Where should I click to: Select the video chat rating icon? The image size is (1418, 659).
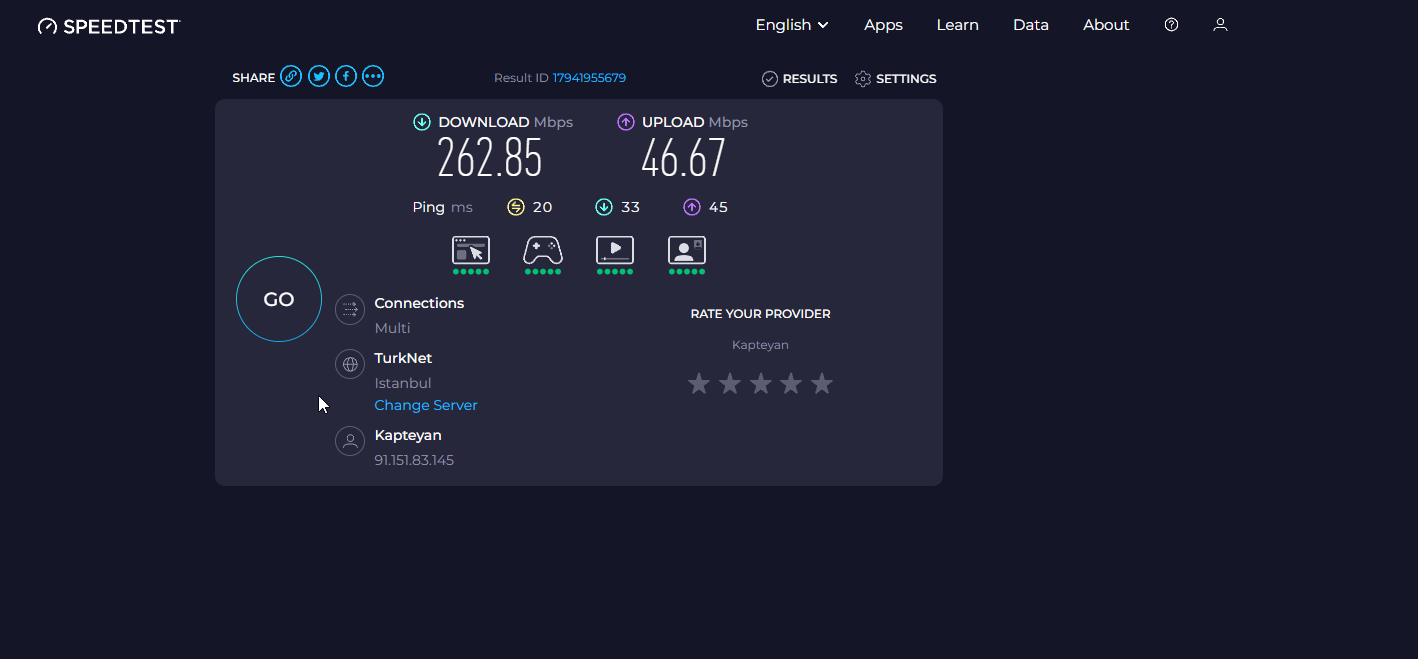tap(687, 250)
